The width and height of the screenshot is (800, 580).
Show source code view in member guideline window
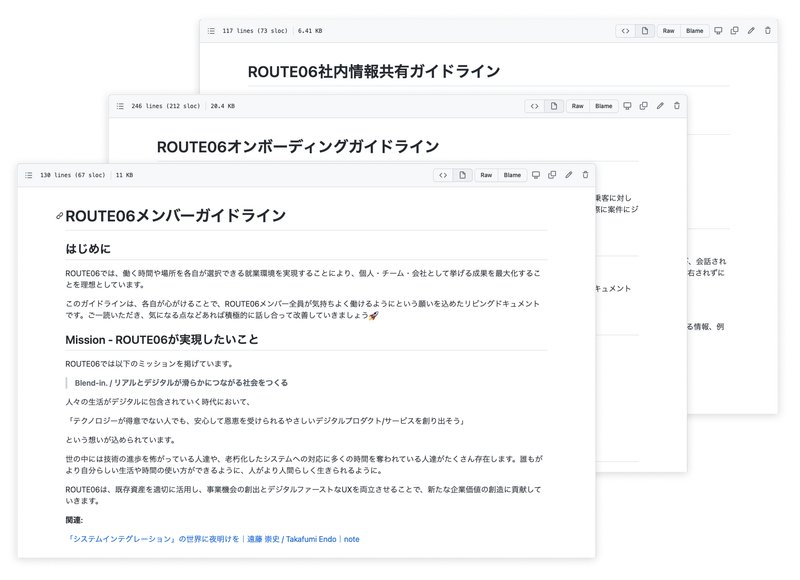[443, 175]
